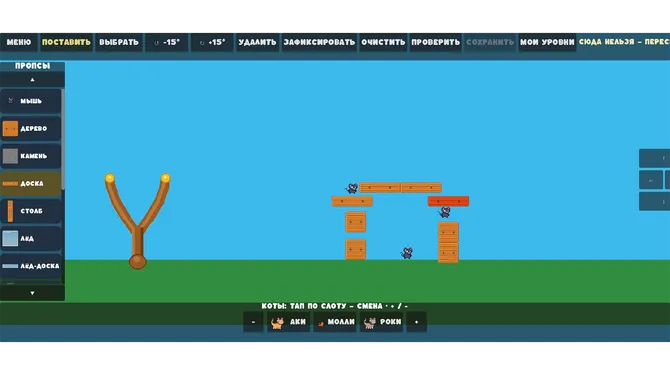Select the red highlighted plank
670x376 pixels.
(448, 201)
